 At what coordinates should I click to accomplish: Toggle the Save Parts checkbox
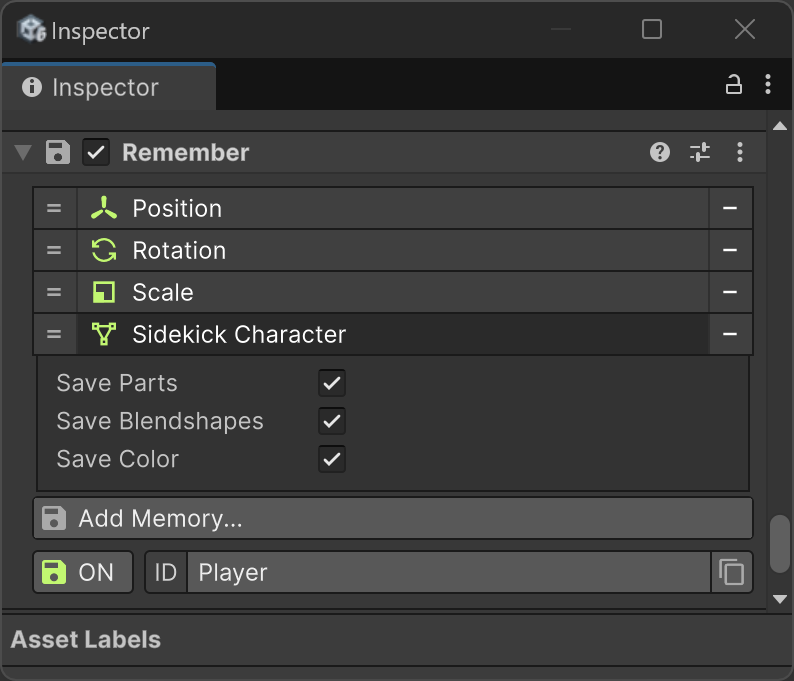[x=332, y=383]
